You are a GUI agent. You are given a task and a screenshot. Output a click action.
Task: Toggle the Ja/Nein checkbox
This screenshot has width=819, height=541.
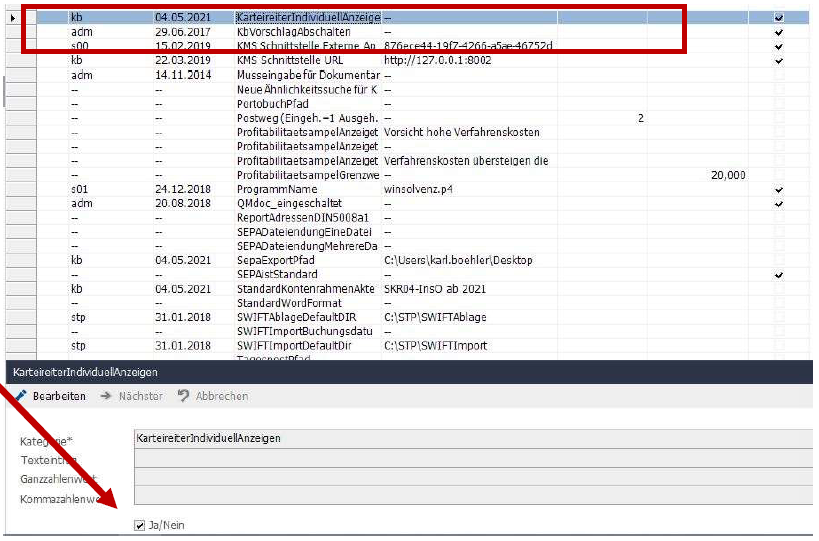point(139,525)
